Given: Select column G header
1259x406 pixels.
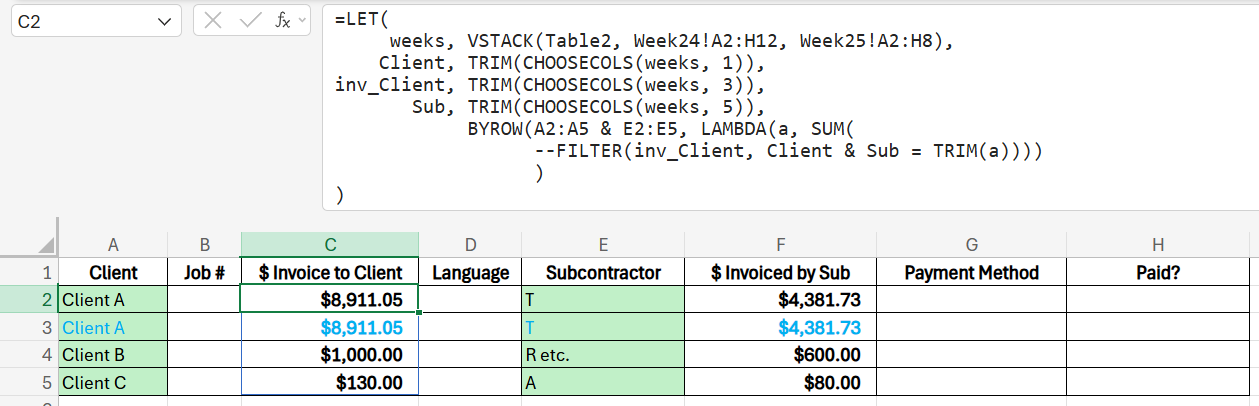Looking at the screenshot, I should coord(971,246).
